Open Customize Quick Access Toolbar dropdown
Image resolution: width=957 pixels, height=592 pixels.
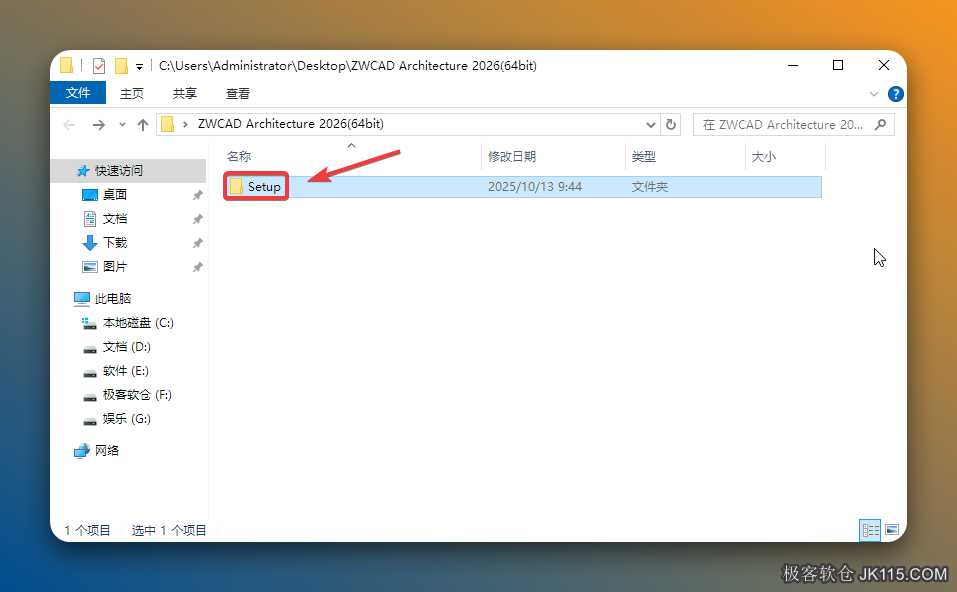(139, 66)
